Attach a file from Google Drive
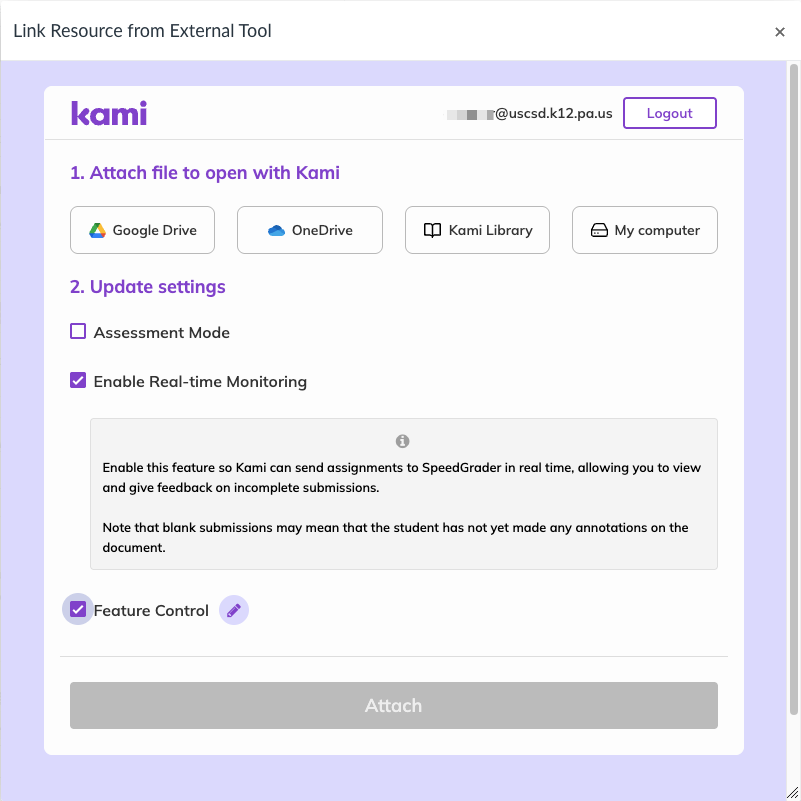The height and width of the screenshot is (801, 801). [143, 230]
